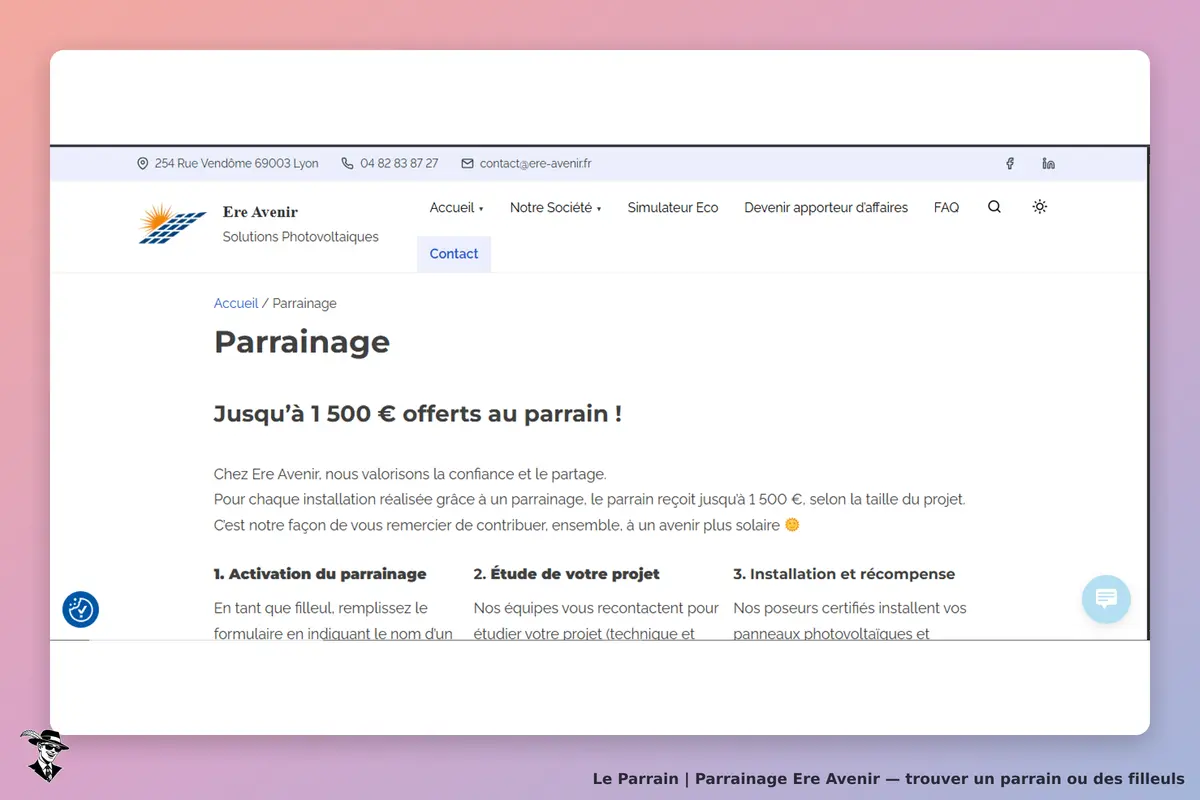This screenshot has height=800, width=1200.
Task: Click the Ere Avenir solar panel logo
Action: coord(173,224)
